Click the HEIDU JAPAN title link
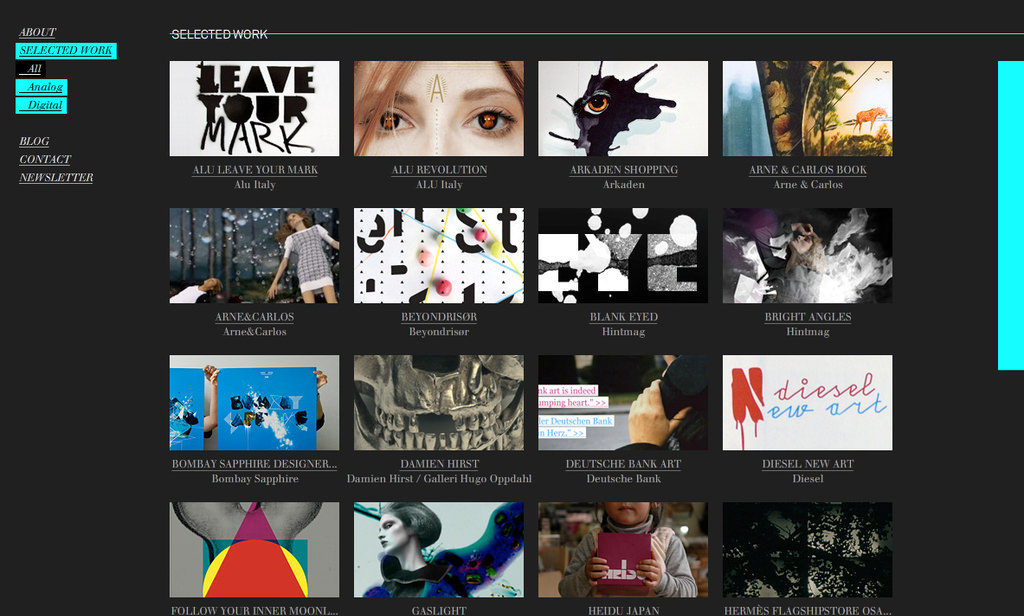1024x616 pixels. tap(624, 611)
